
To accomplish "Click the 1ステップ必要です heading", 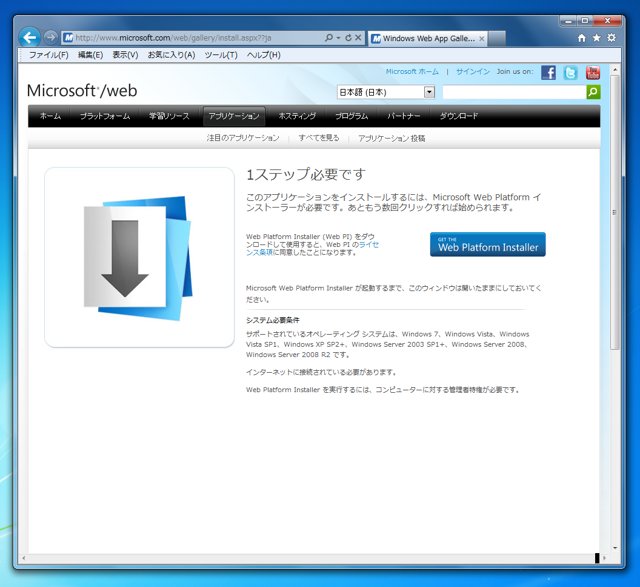I will point(306,174).
